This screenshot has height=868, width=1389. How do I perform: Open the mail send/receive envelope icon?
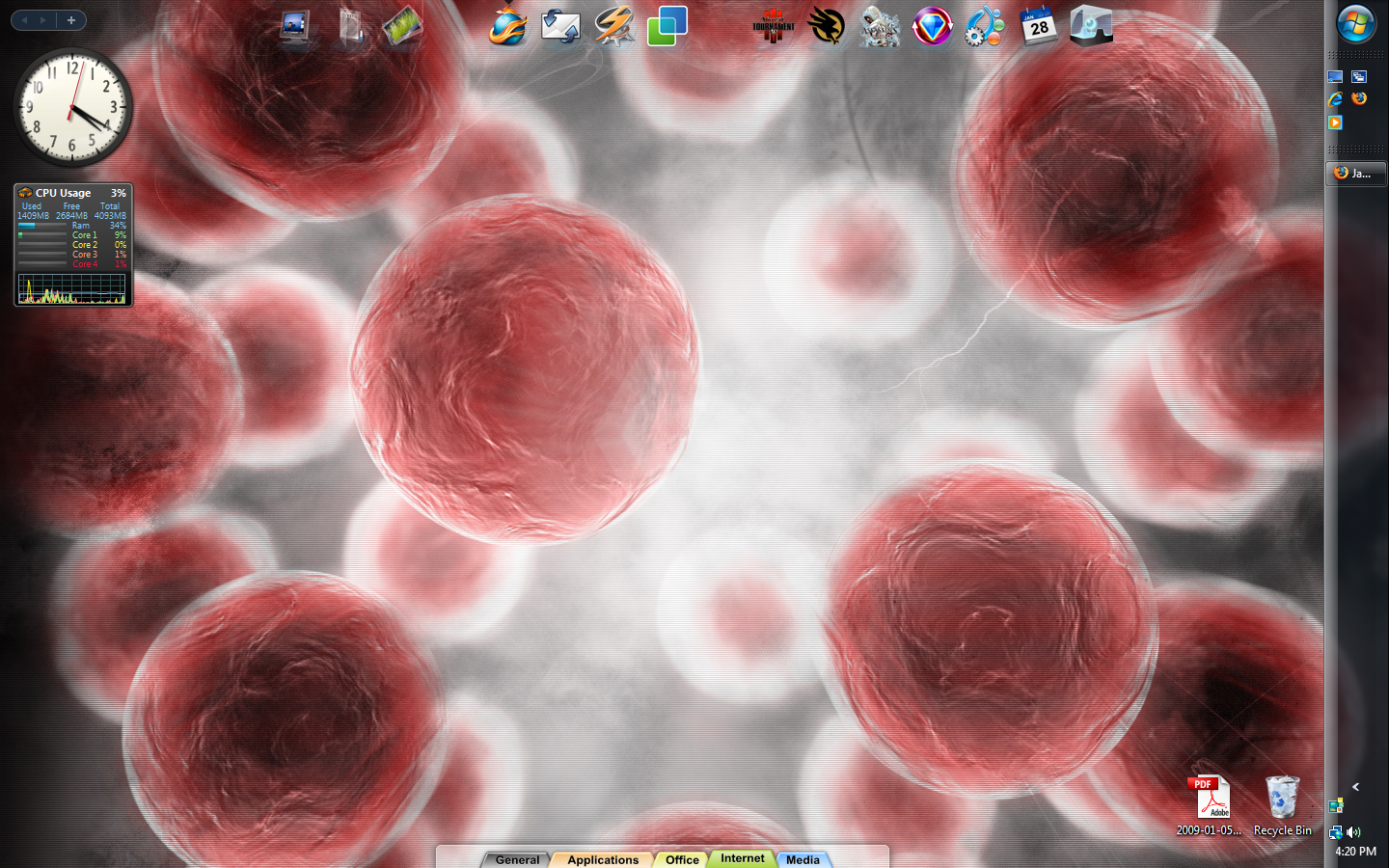[x=560, y=27]
